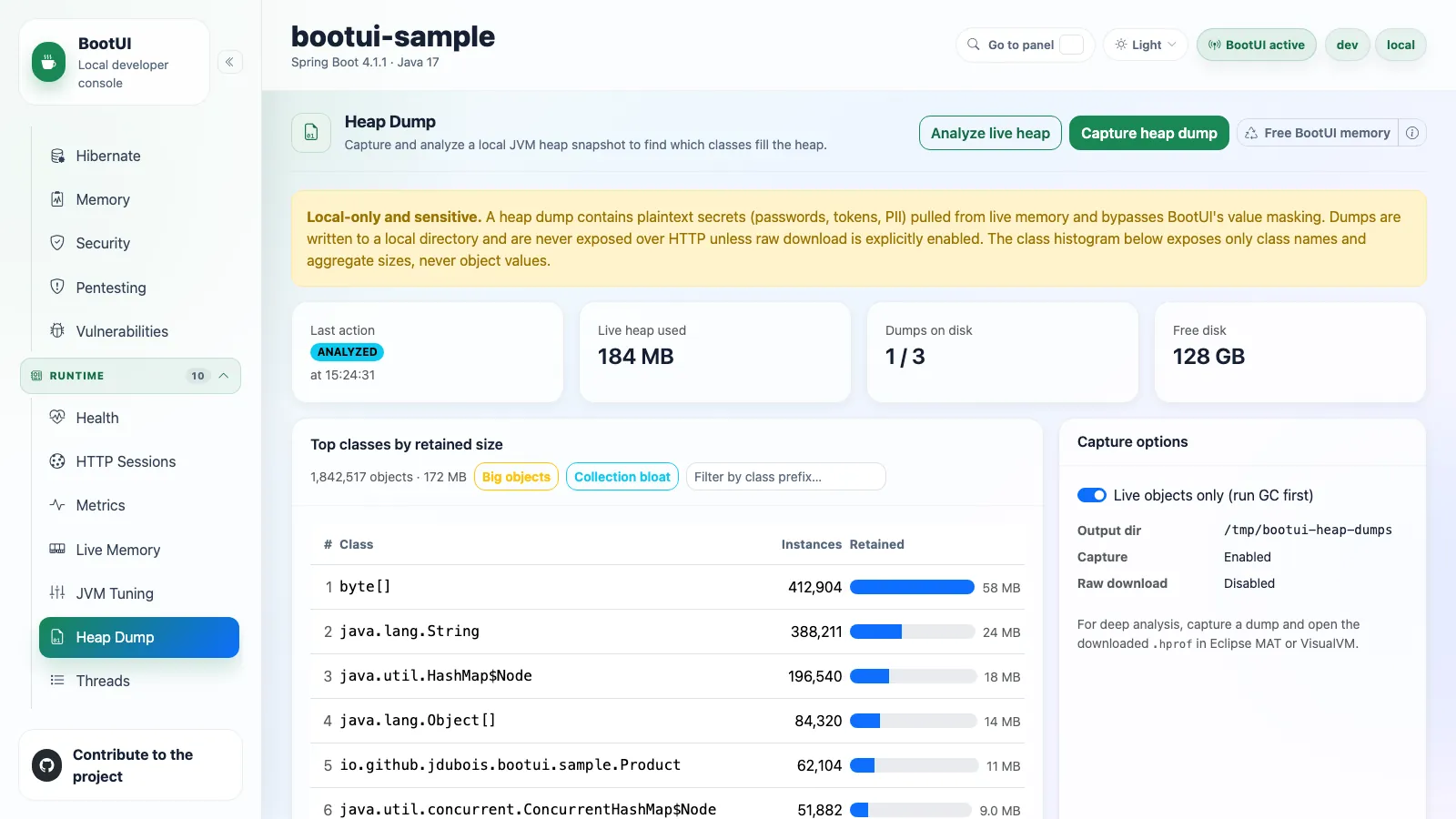This screenshot has height=819, width=1456.
Task: Click the JVM Tuning sliders icon
Action: tap(57, 593)
